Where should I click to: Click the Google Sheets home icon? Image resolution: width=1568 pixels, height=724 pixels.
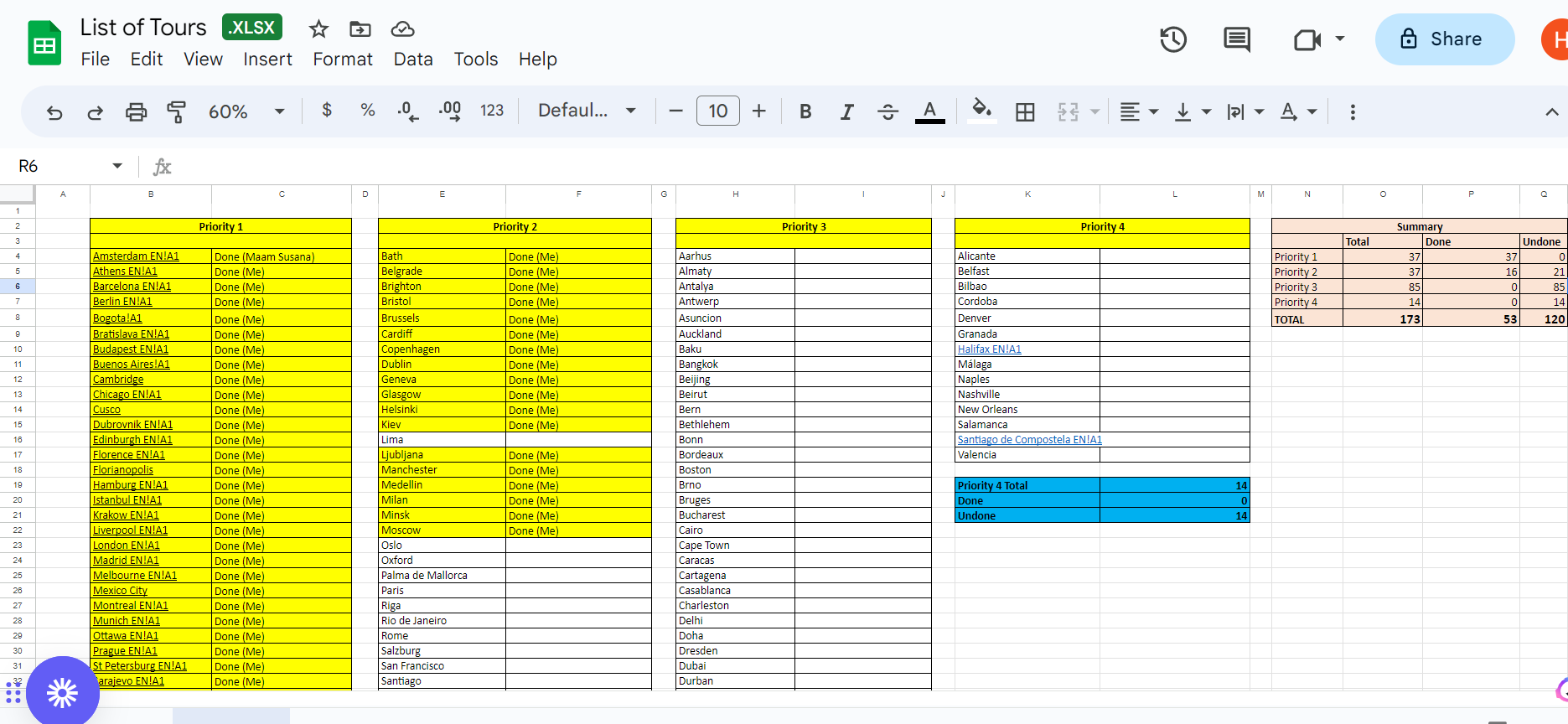[44, 43]
